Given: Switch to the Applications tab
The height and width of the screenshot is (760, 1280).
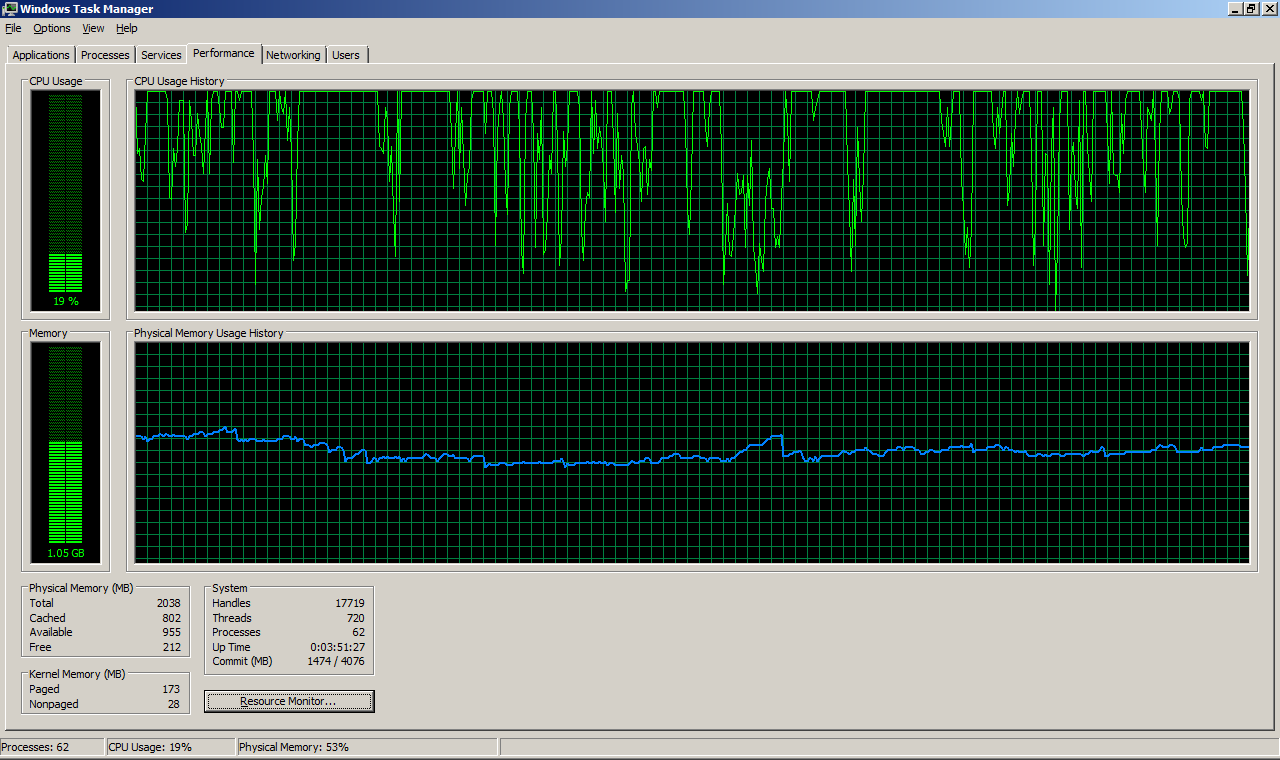Looking at the screenshot, I should click(41, 55).
